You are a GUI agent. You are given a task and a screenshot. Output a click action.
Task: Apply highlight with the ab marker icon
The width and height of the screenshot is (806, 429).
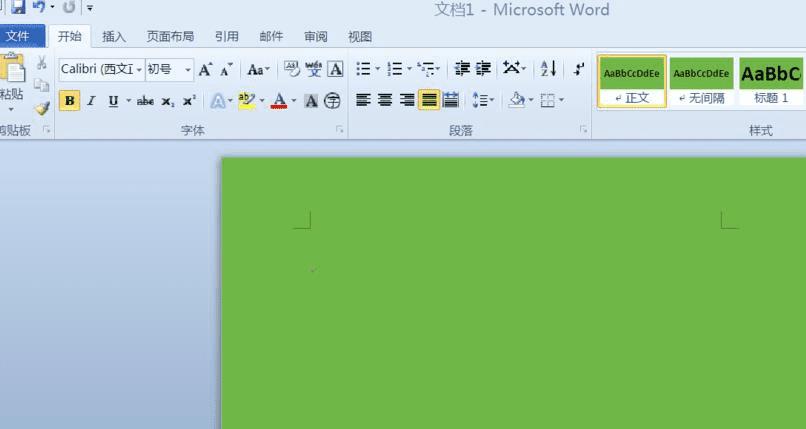pyautogui.click(x=247, y=101)
